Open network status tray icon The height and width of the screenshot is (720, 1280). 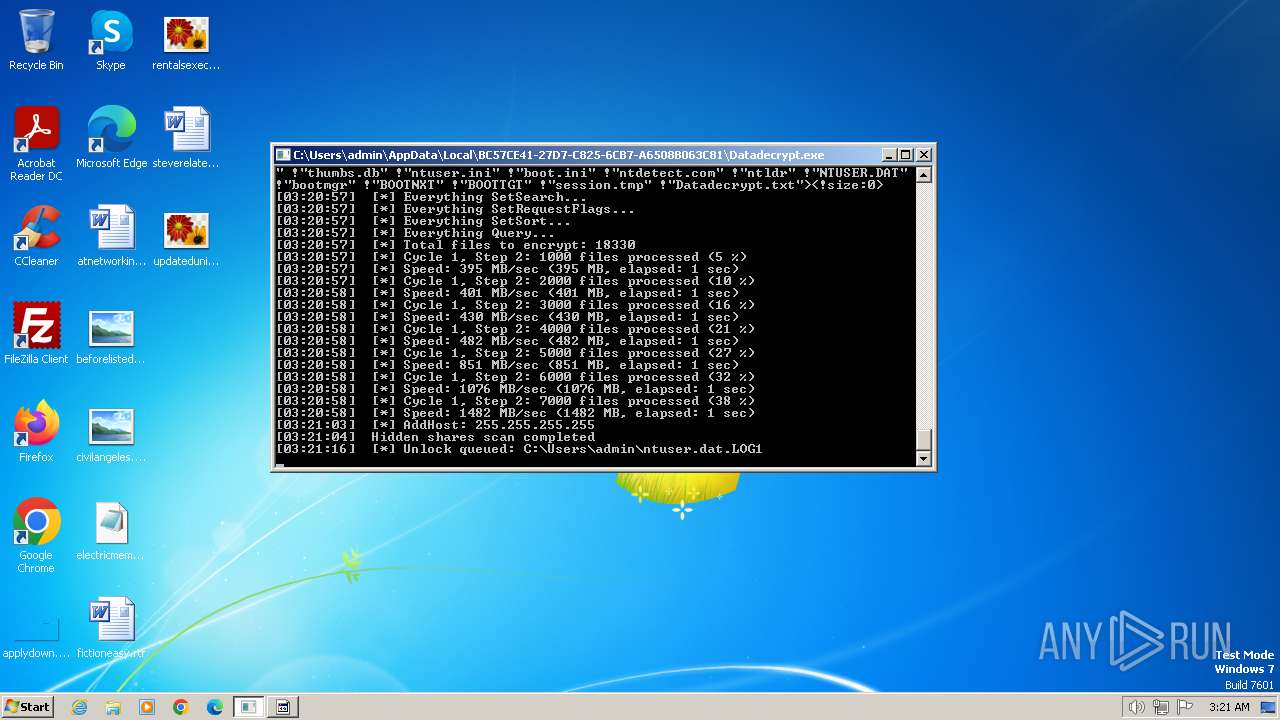[x=1161, y=707]
